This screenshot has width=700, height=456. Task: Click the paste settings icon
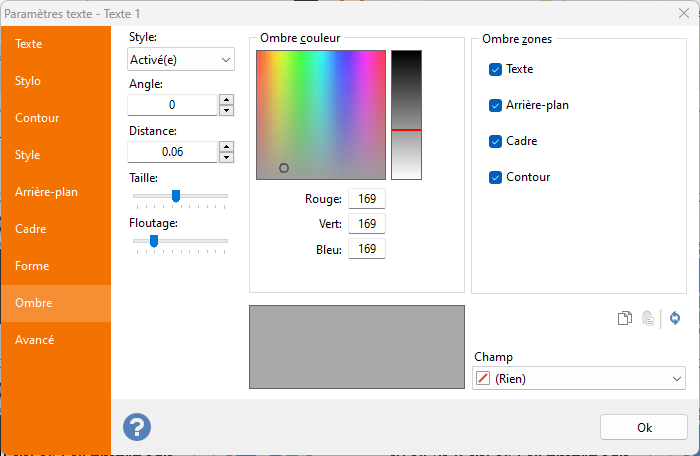(648, 318)
